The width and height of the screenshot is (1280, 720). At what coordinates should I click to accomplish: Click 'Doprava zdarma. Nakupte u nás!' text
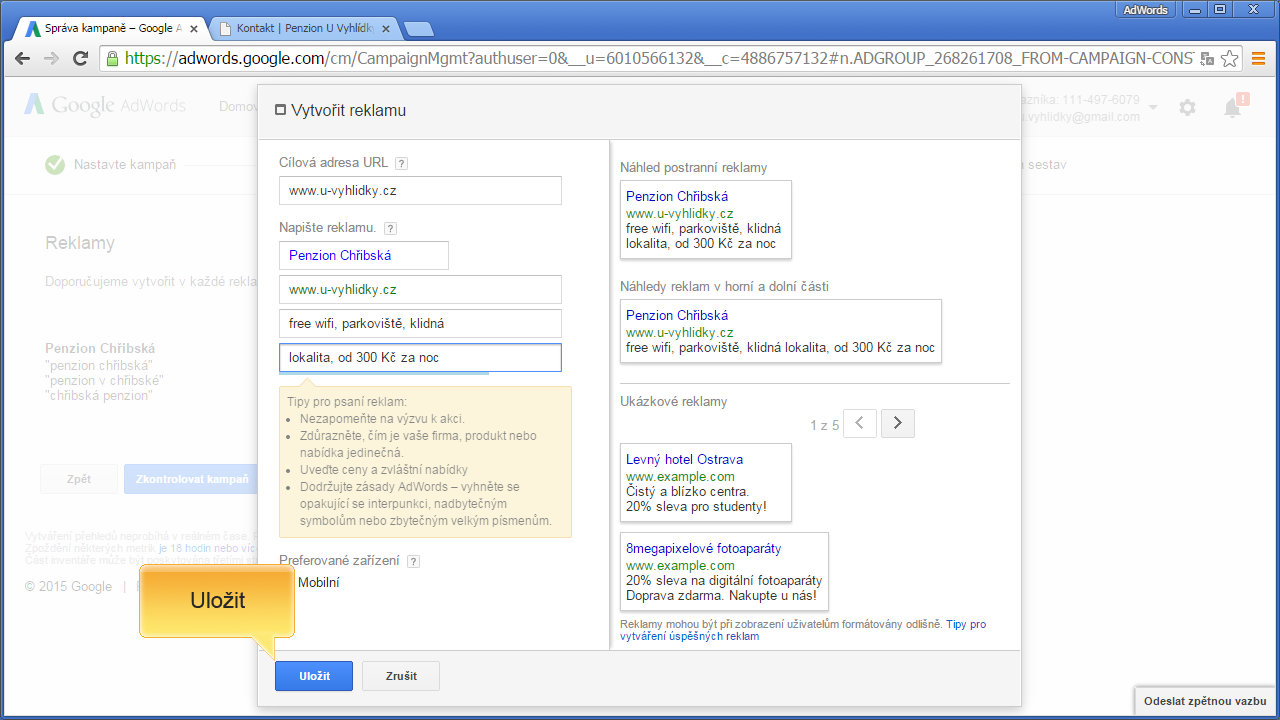[x=721, y=596]
